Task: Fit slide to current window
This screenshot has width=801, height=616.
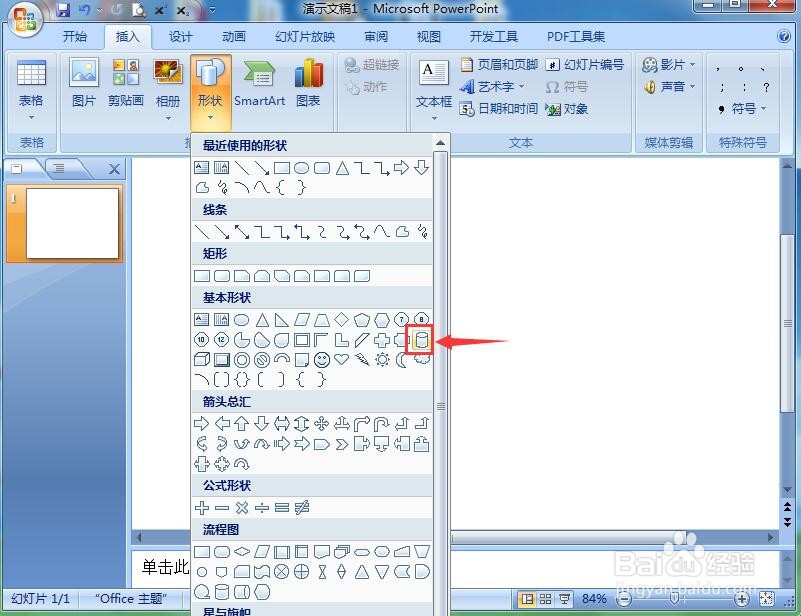Action: tap(766, 599)
